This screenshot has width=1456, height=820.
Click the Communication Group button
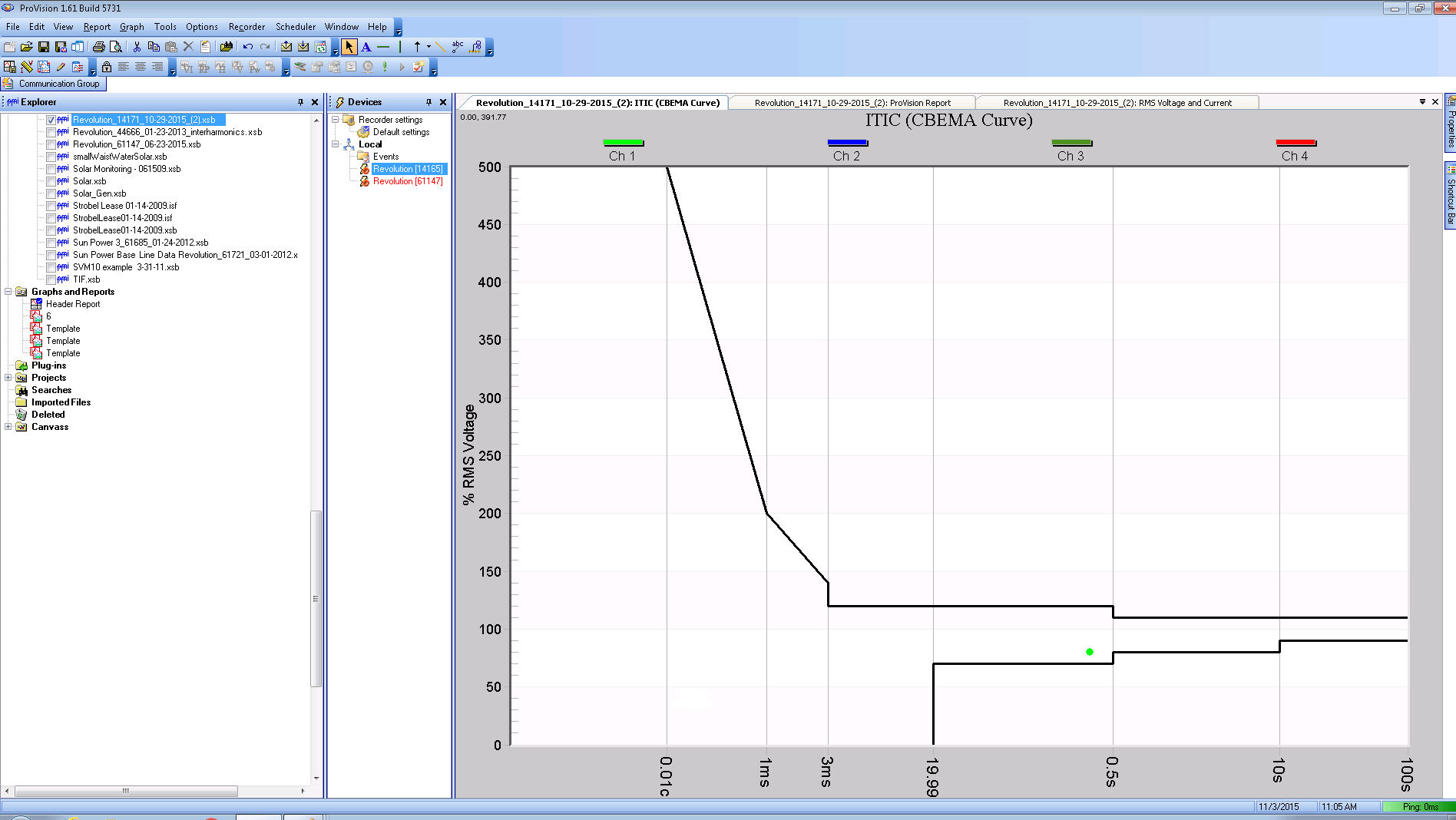pyautogui.click(x=54, y=83)
